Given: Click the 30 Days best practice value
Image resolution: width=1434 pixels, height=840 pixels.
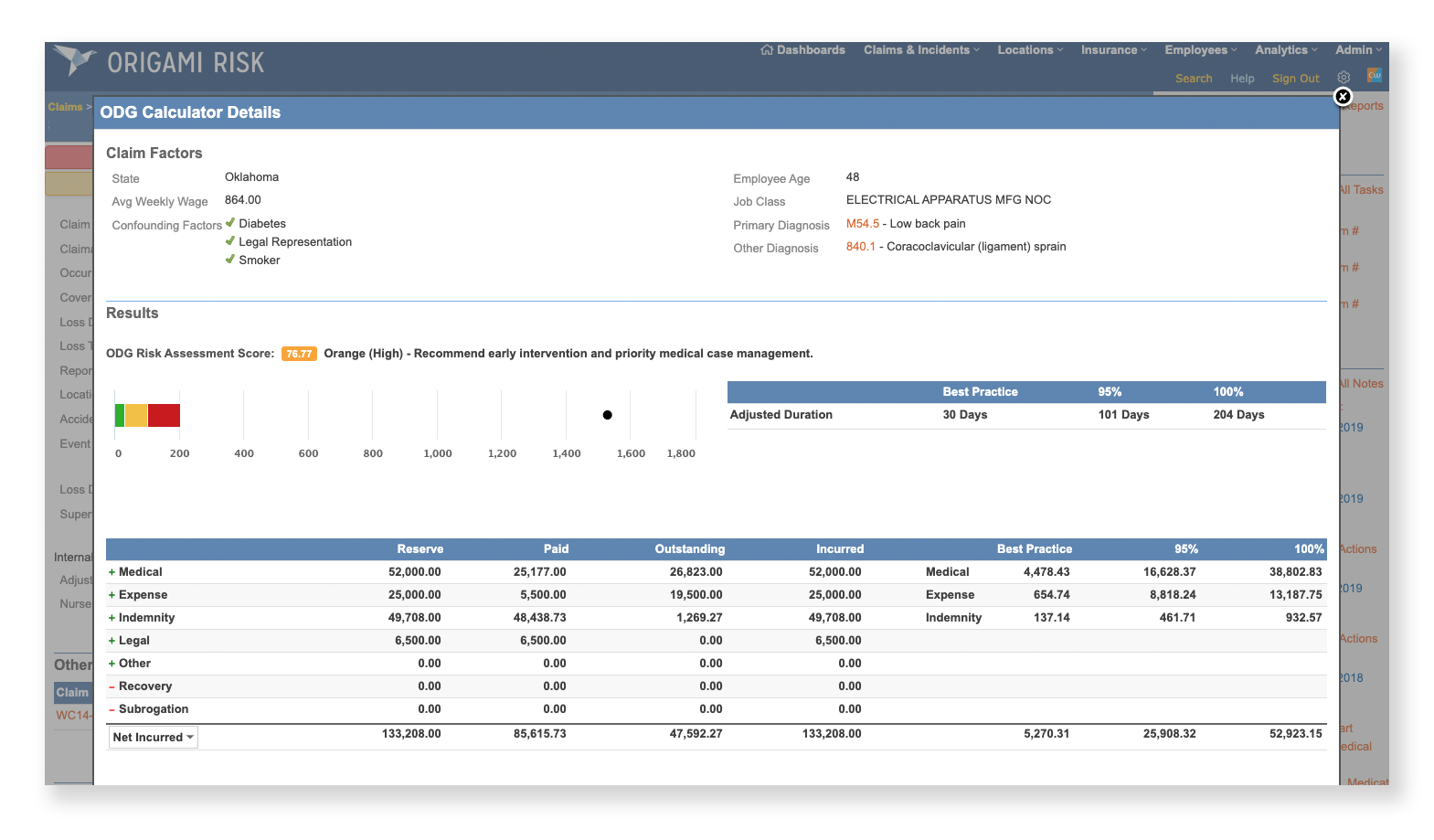Looking at the screenshot, I should tap(965, 415).
